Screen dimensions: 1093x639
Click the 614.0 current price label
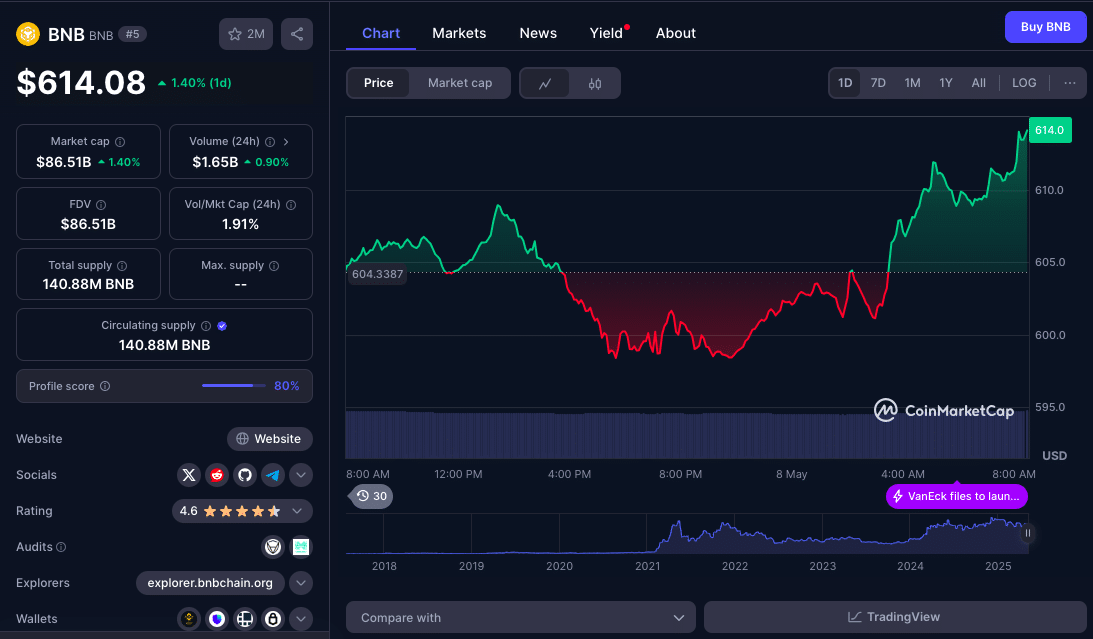click(x=1050, y=130)
